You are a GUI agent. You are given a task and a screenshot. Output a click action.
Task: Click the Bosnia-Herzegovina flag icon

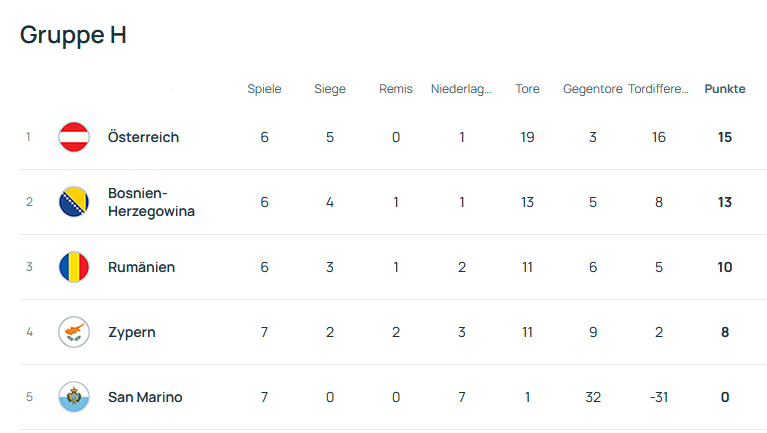(74, 202)
